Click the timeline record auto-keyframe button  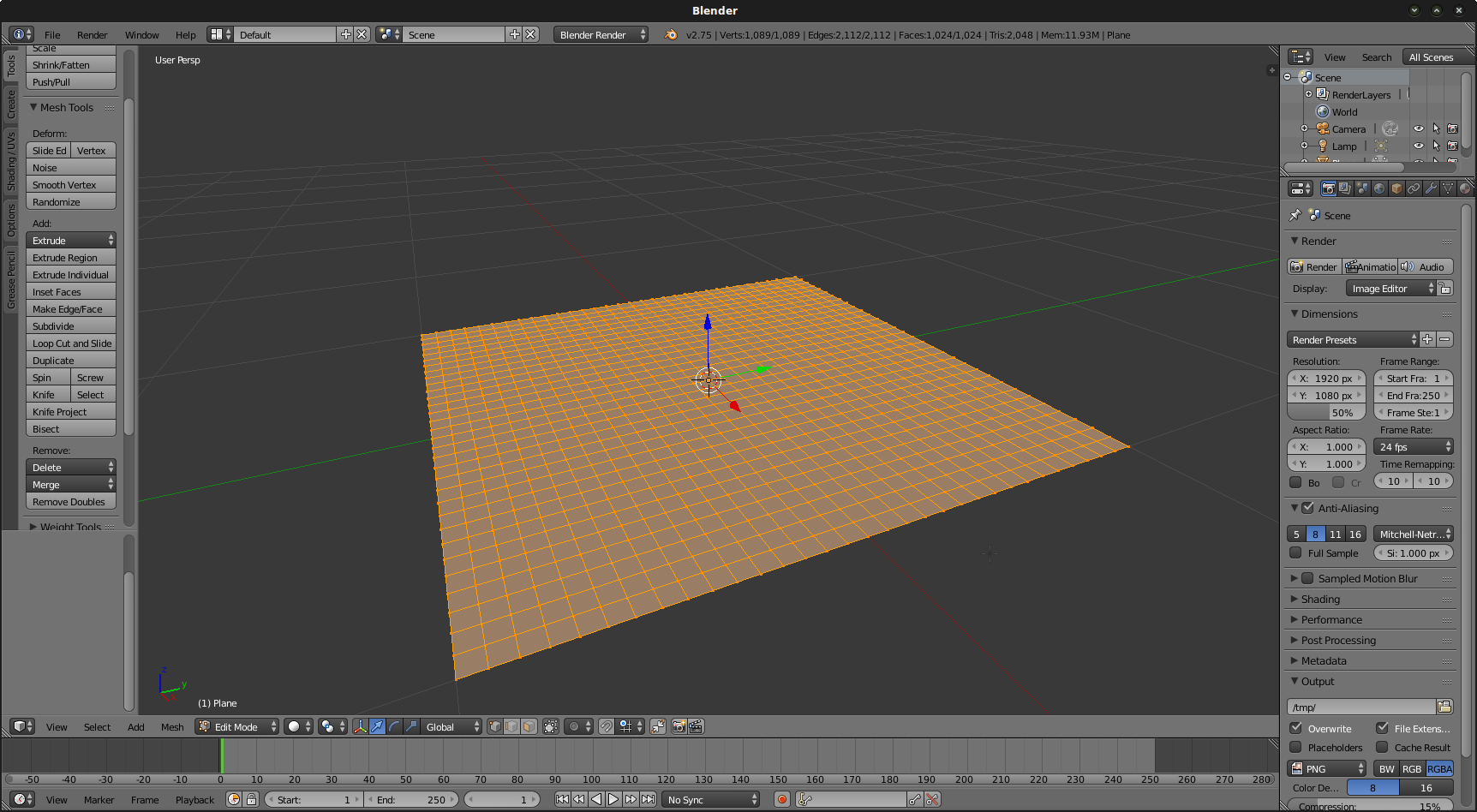781,799
